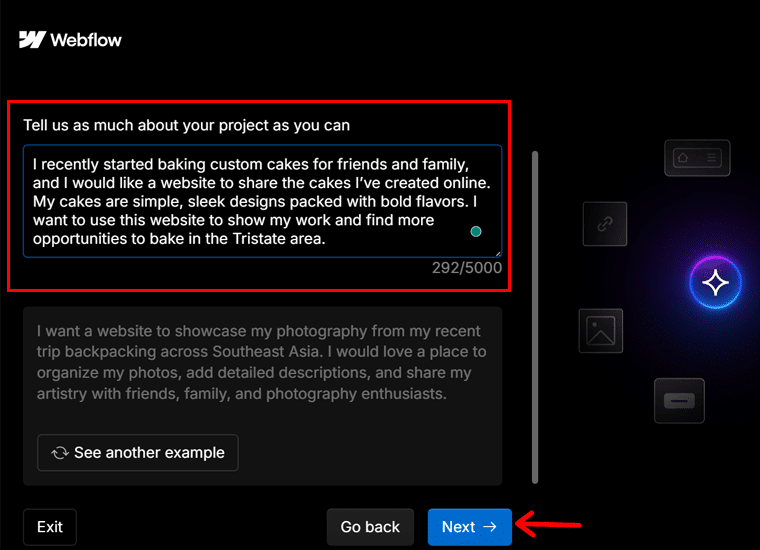Screen dimensions: 760x550
Task: Click the link chain icon tile
Action: [x=604, y=224]
